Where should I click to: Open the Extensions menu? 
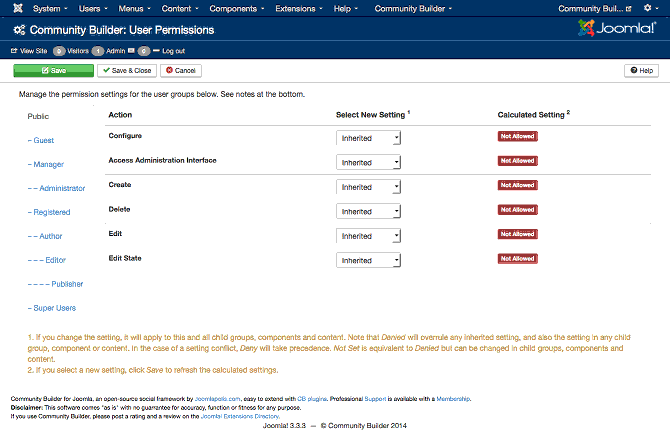click(x=299, y=9)
